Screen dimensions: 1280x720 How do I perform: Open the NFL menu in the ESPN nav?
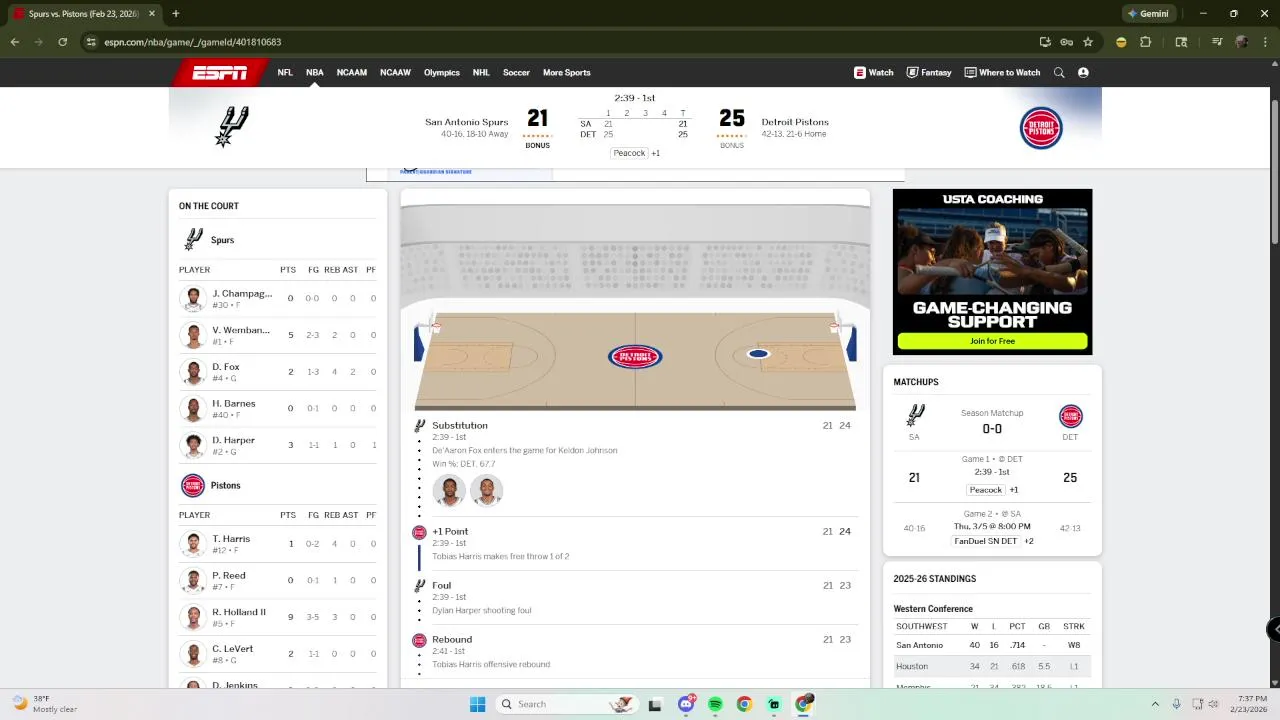(x=285, y=73)
